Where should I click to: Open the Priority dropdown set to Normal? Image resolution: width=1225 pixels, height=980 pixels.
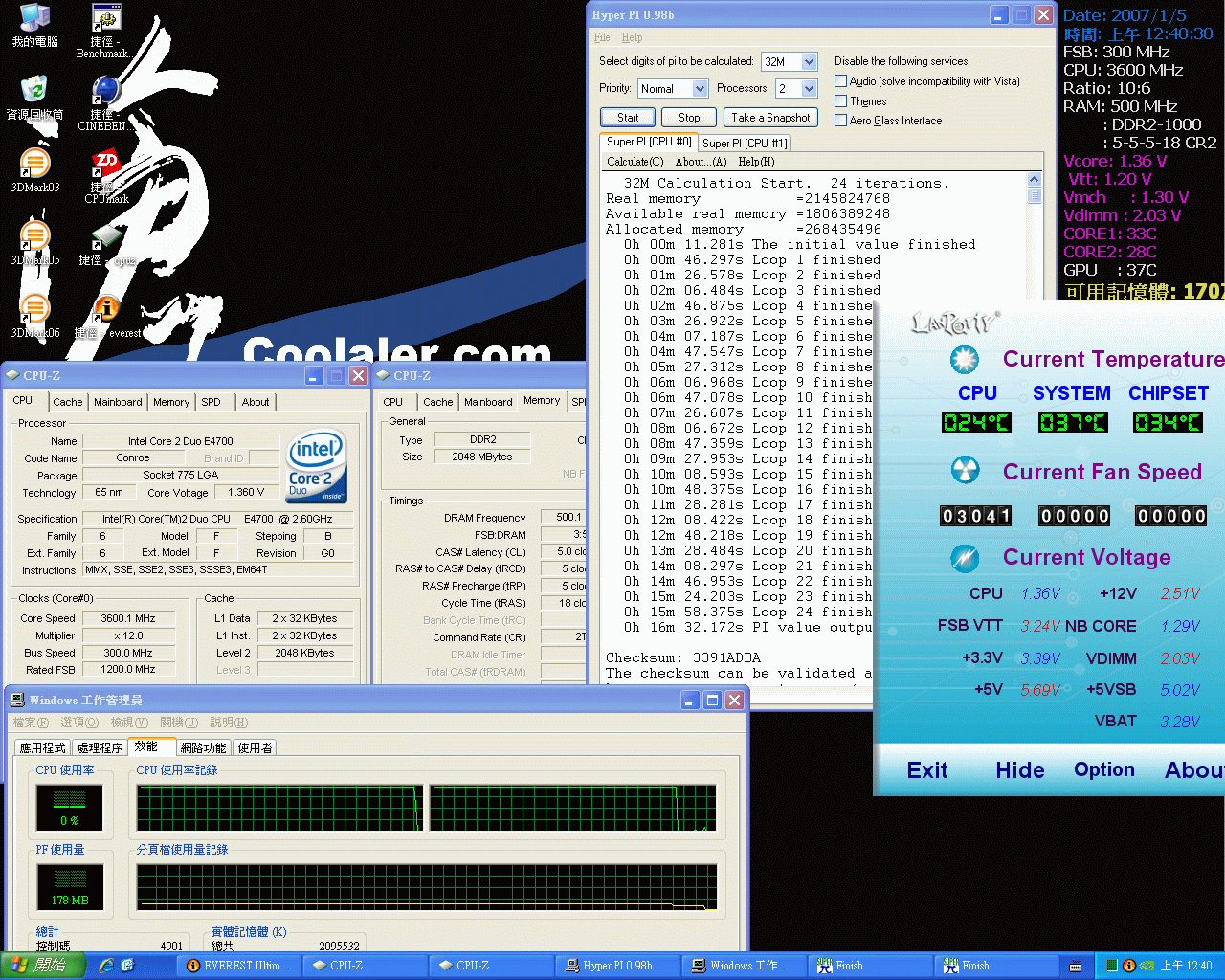pos(673,88)
